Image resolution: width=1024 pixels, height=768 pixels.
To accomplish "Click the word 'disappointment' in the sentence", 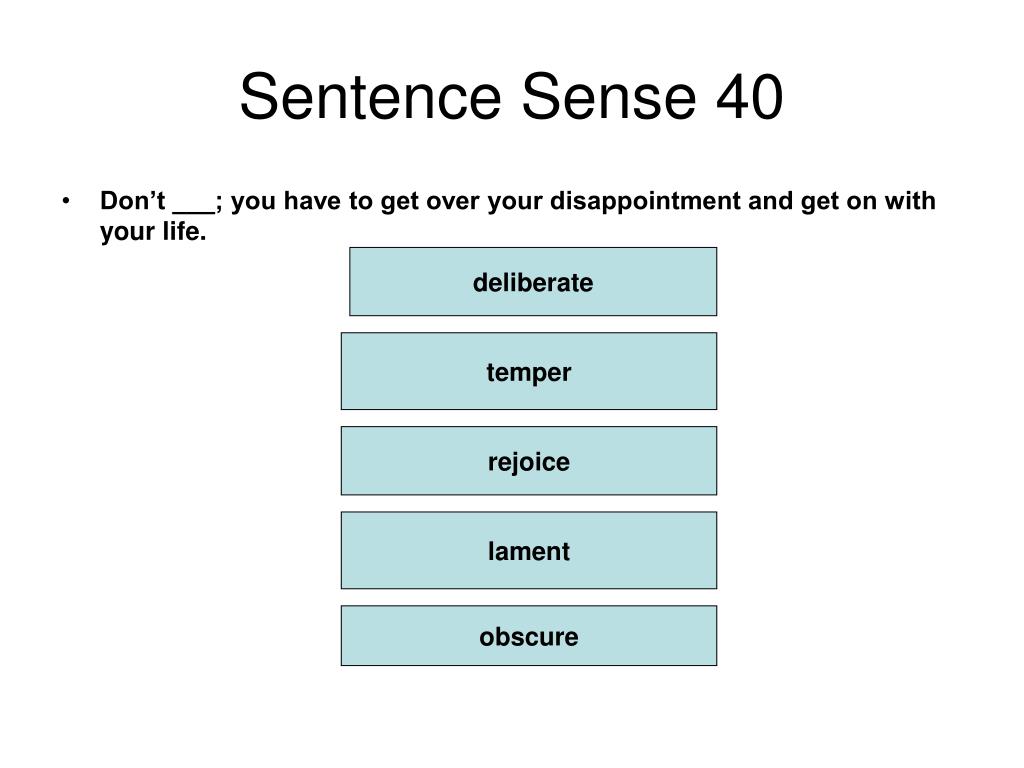I will pos(645,201).
